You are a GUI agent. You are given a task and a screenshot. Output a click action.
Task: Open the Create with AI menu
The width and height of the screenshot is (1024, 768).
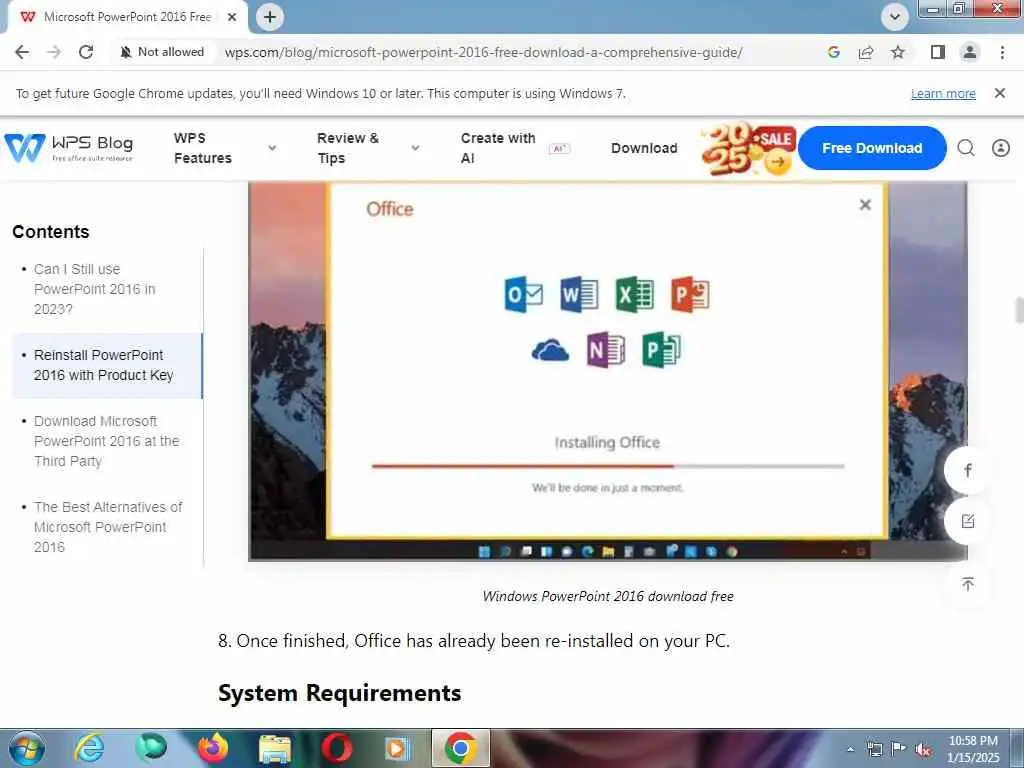click(498, 148)
